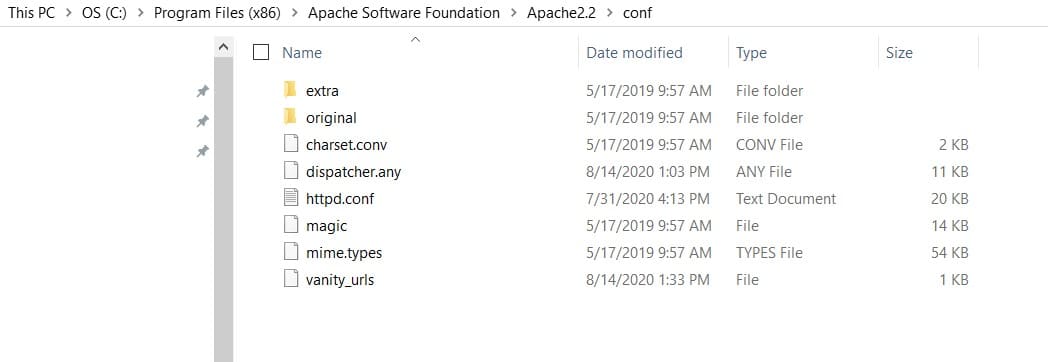Open the chevron dropdown after Program Files (x86)
1048x362 pixels.
tap(294, 13)
